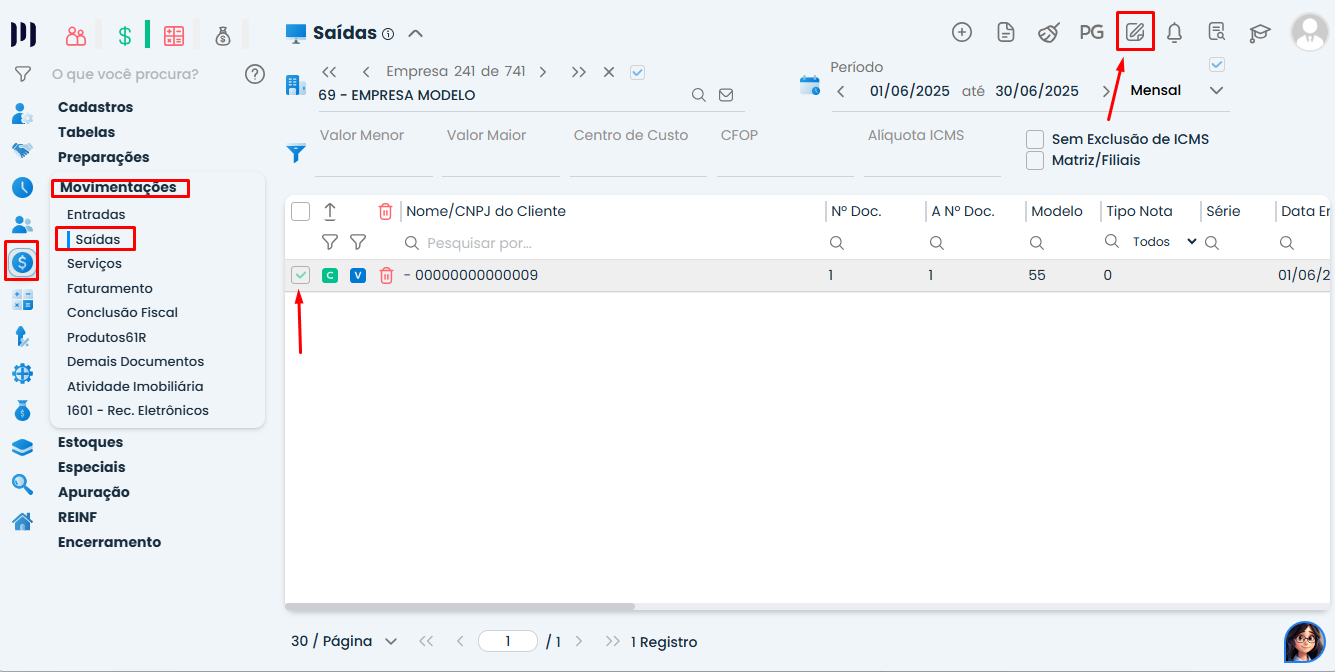Click the envelope icon beside company name
The height and width of the screenshot is (672, 1335).
(726, 95)
